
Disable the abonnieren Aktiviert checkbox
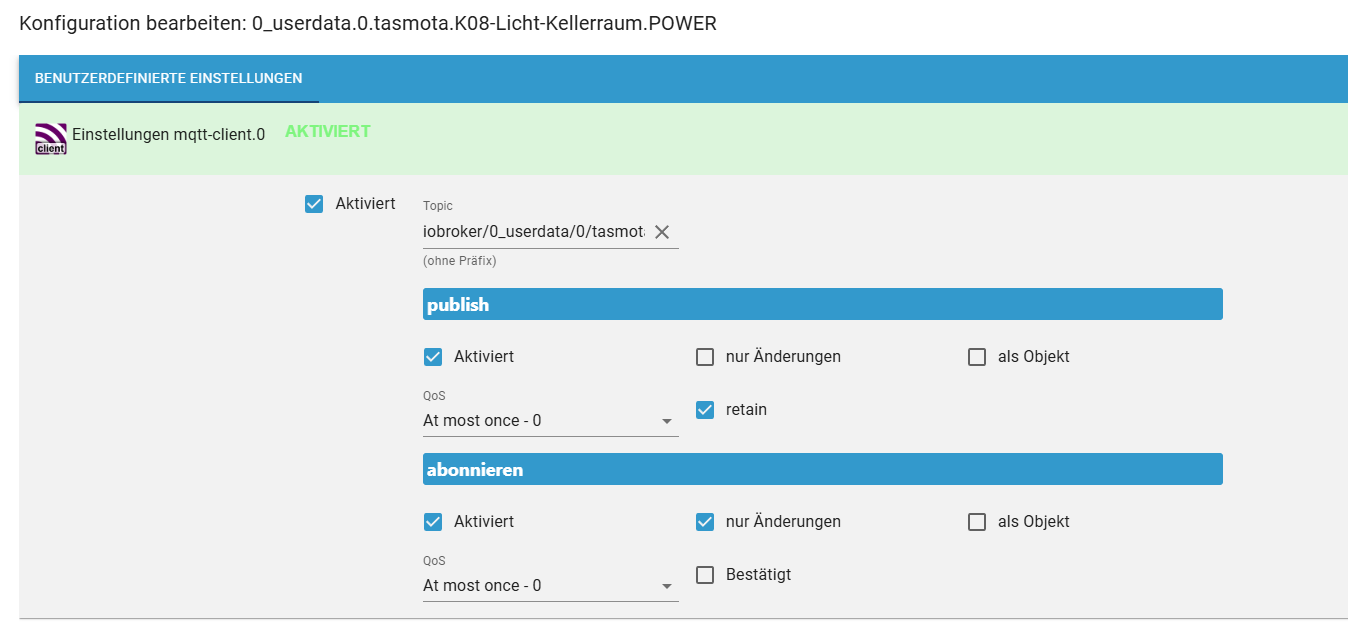(433, 522)
